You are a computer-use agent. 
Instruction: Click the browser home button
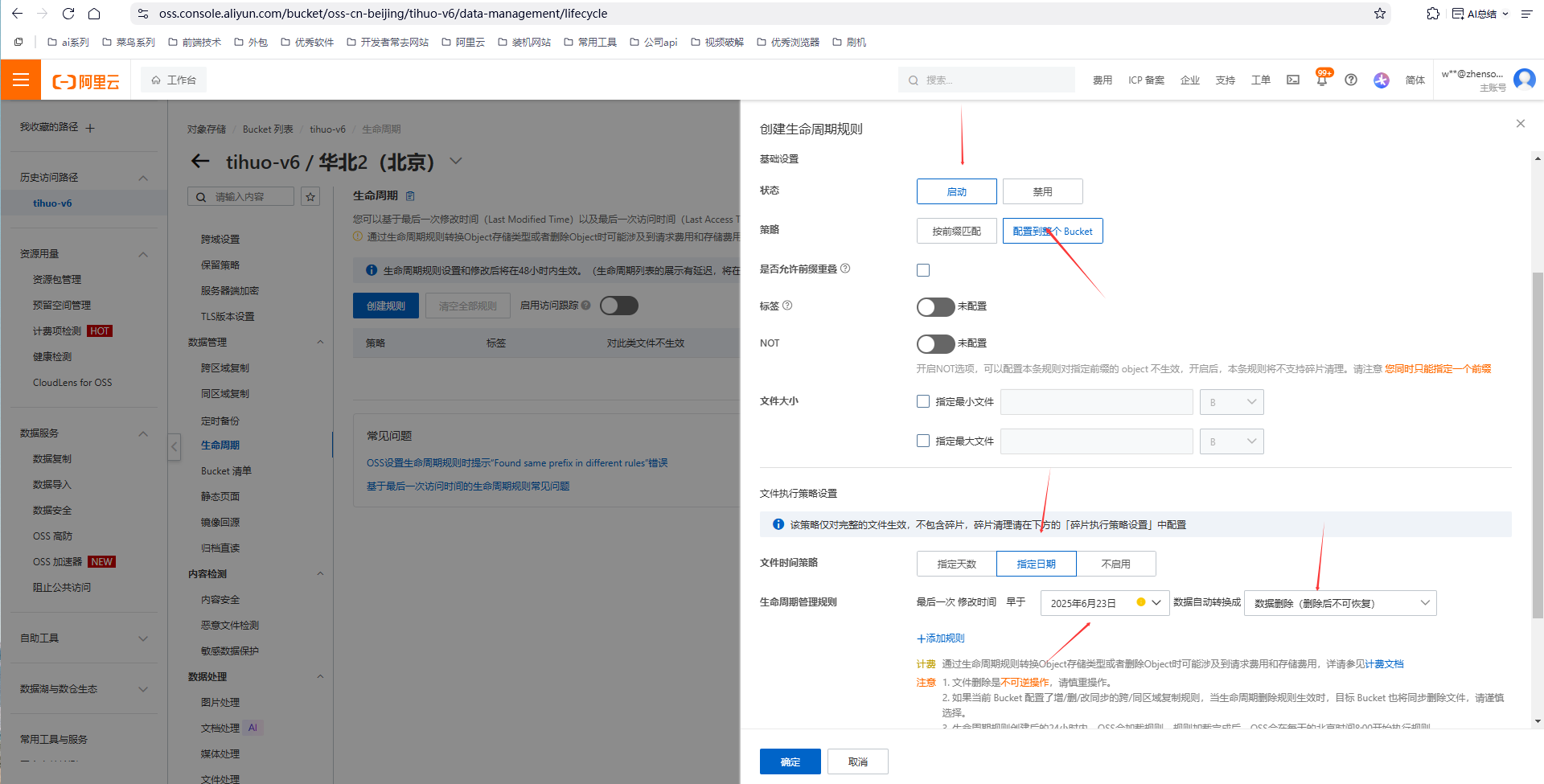coord(94,14)
